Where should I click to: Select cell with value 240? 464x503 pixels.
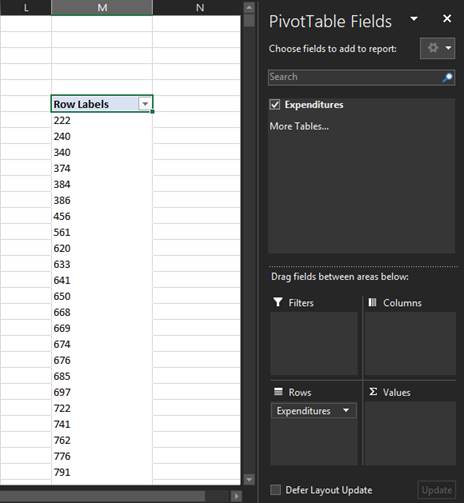pyautogui.click(x=102, y=136)
